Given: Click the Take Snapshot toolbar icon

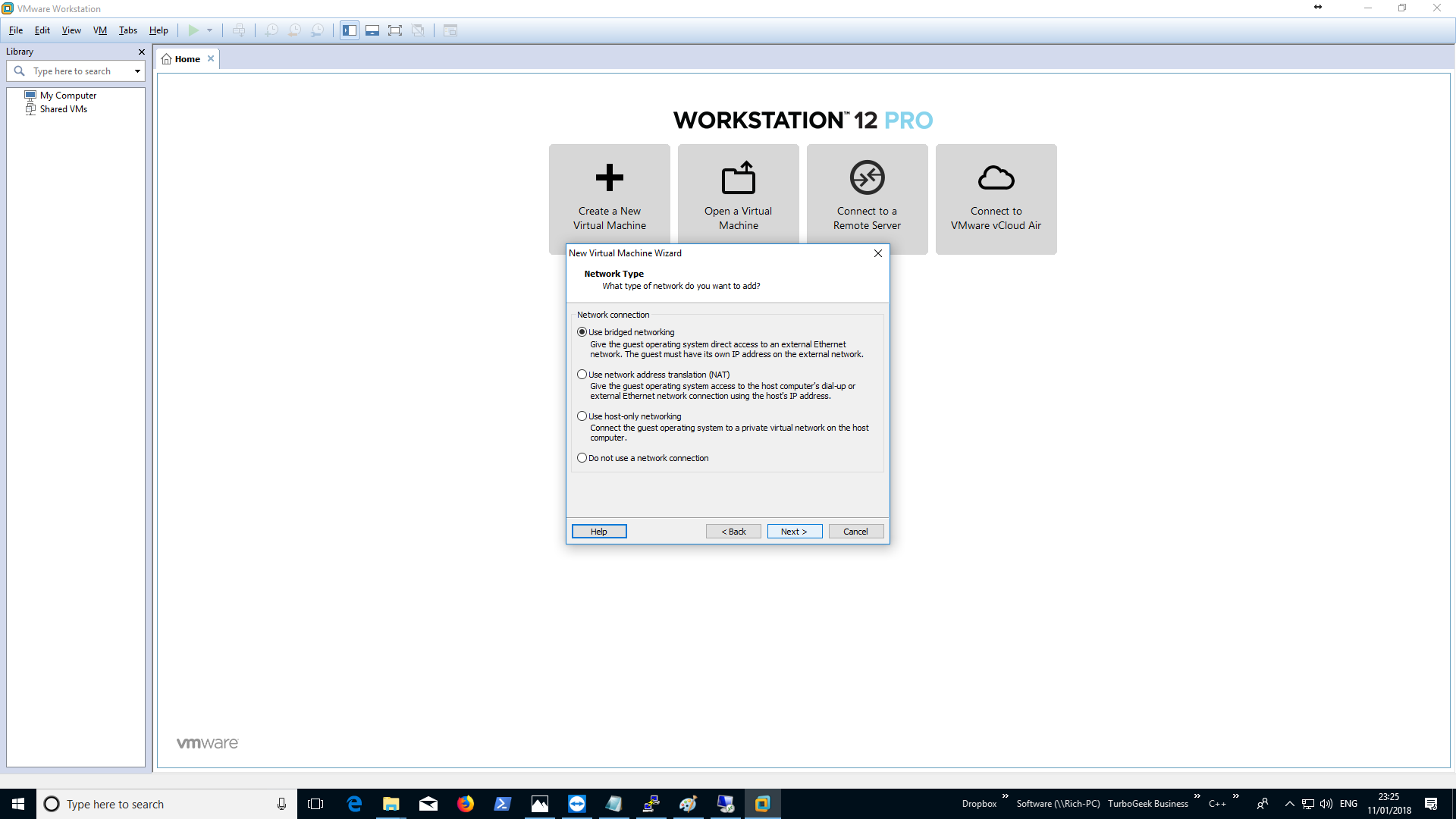Looking at the screenshot, I should [x=271, y=30].
